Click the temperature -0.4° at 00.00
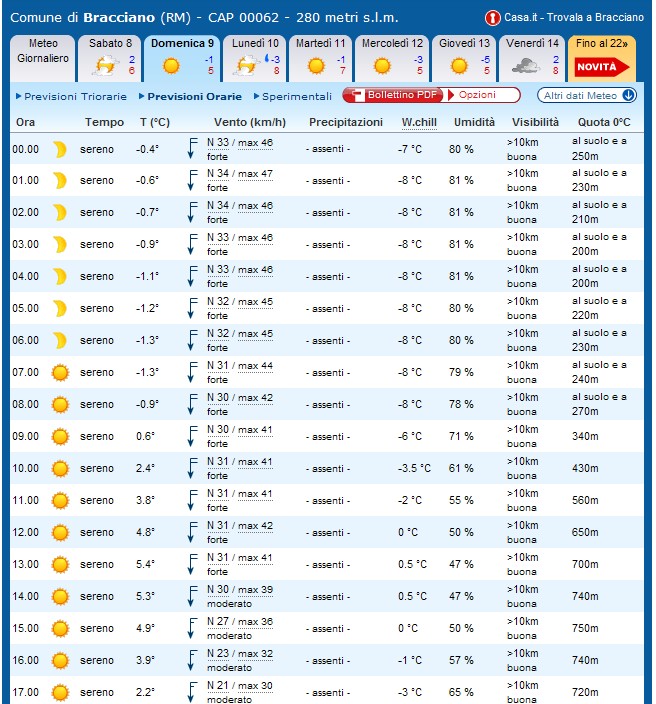Viewport: 656px width, 704px height. click(x=147, y=149)
